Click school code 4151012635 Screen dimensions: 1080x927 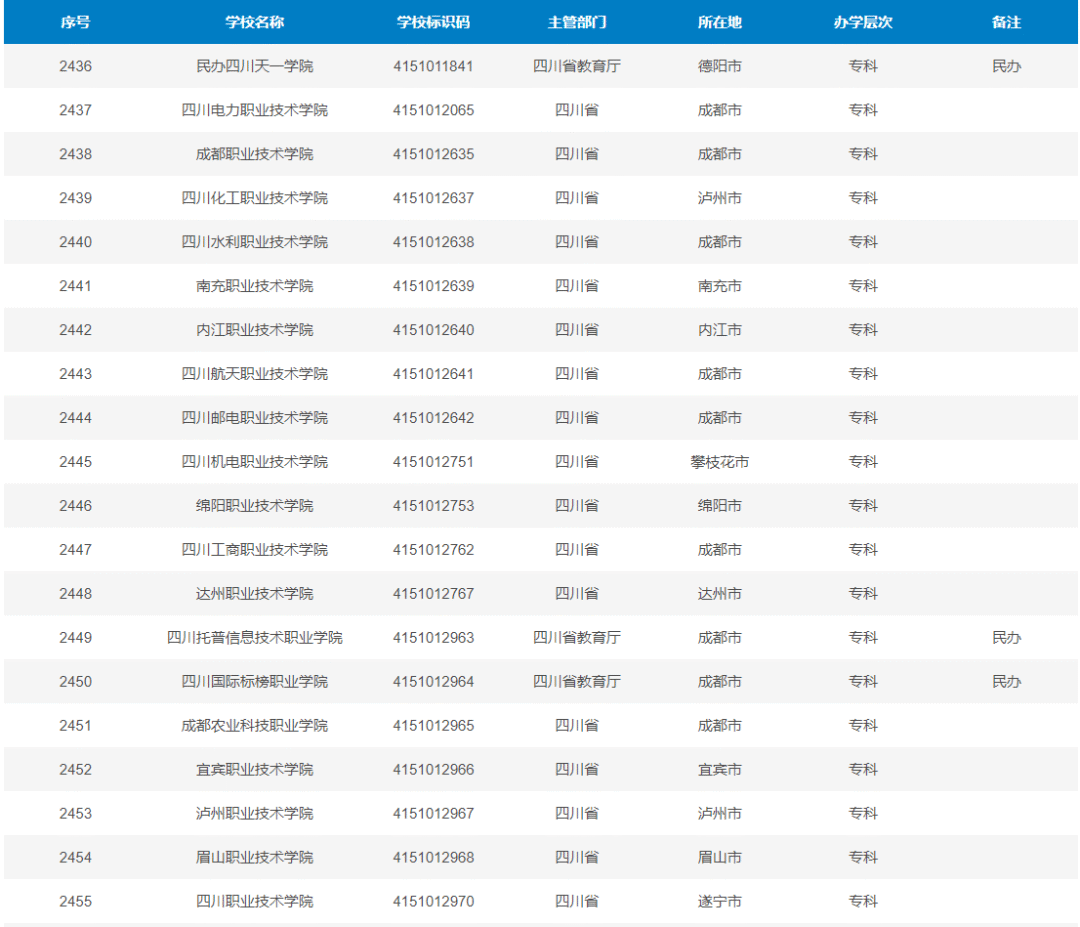tap(433, 154)
